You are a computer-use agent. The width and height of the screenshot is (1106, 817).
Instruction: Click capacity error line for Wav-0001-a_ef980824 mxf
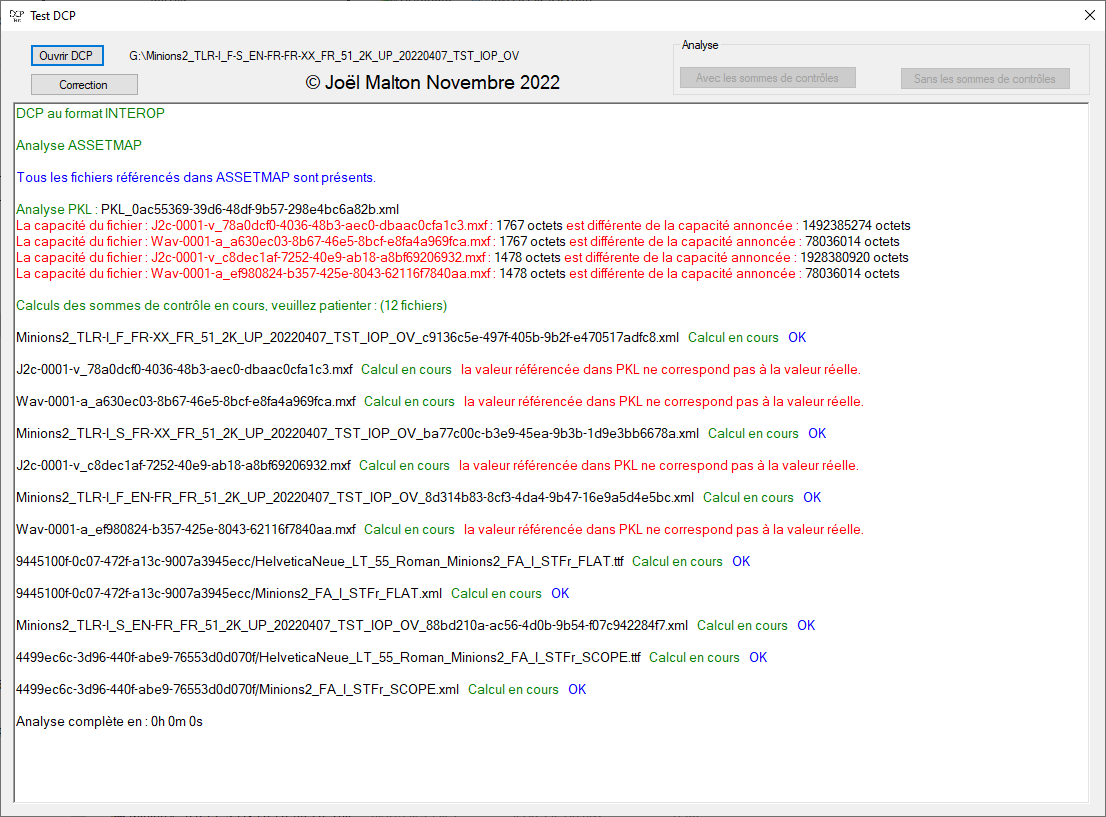coord(458,274)
